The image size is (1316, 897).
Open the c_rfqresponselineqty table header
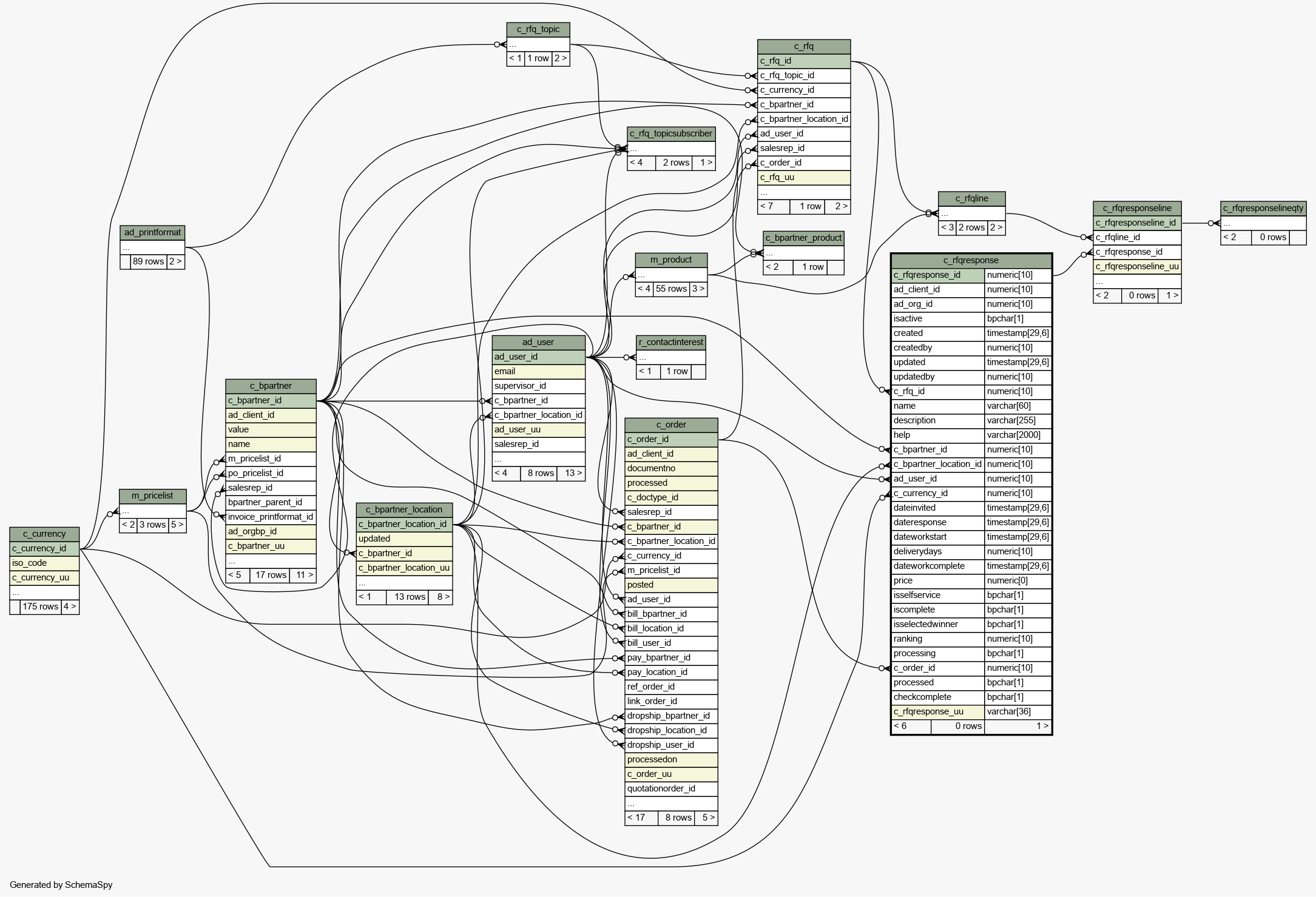point(1263,209)
